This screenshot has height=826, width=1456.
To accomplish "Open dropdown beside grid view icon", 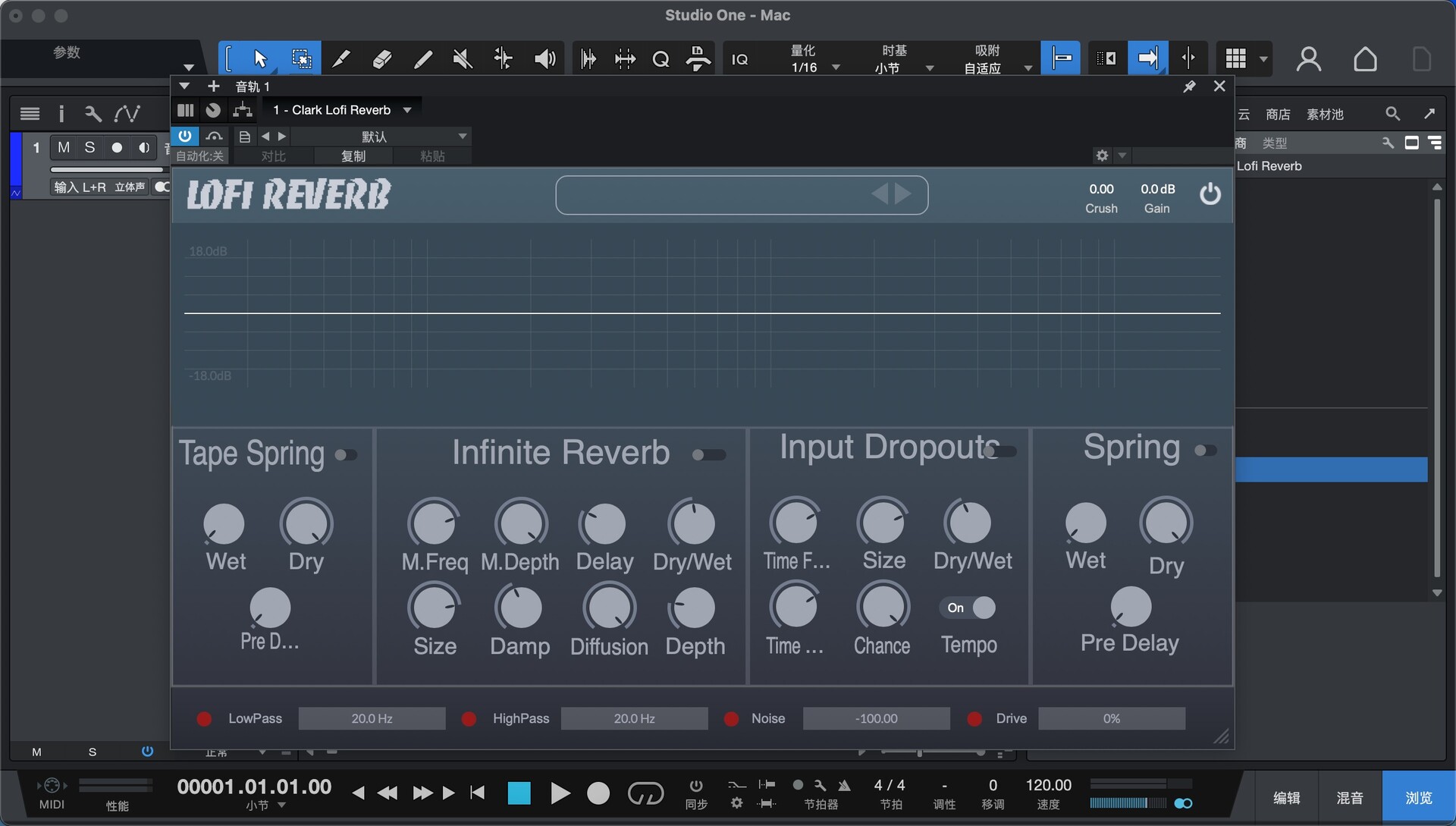I will [x=1263, y=58].
